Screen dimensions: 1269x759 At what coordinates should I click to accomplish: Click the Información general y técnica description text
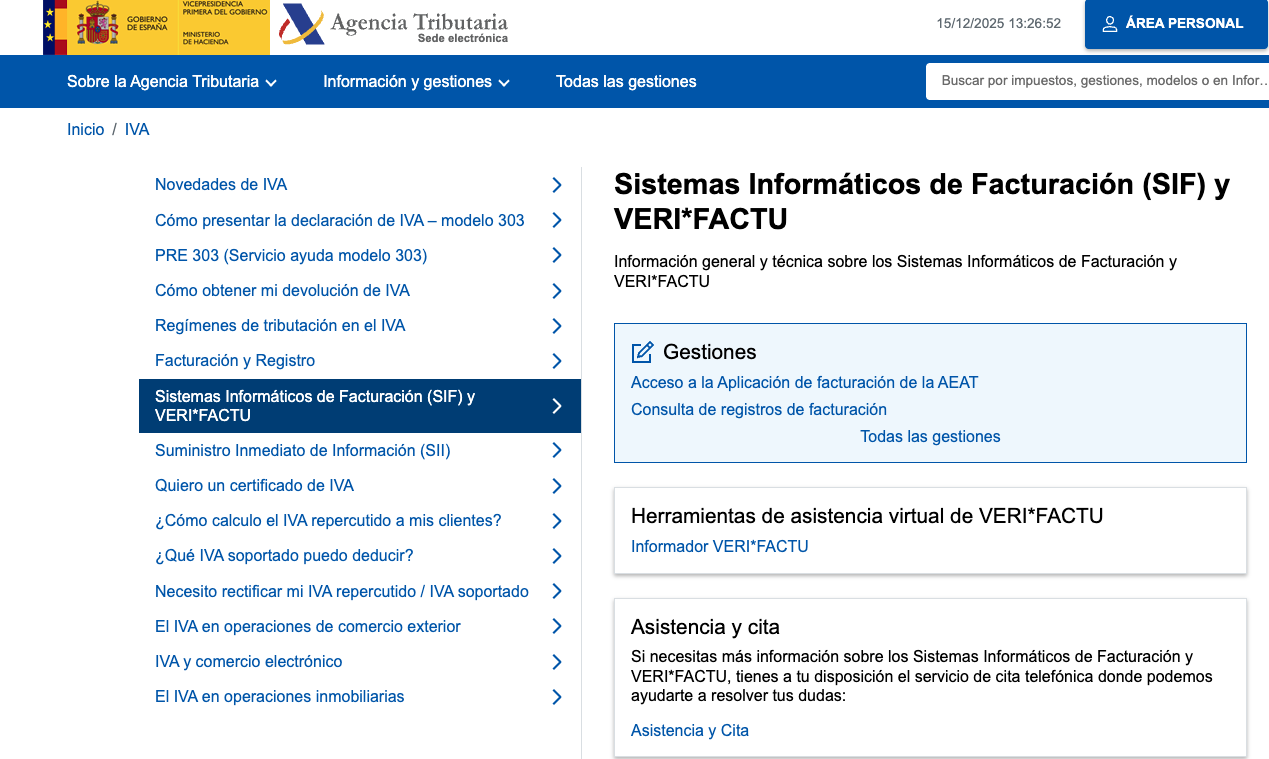[x=895, y=271]
